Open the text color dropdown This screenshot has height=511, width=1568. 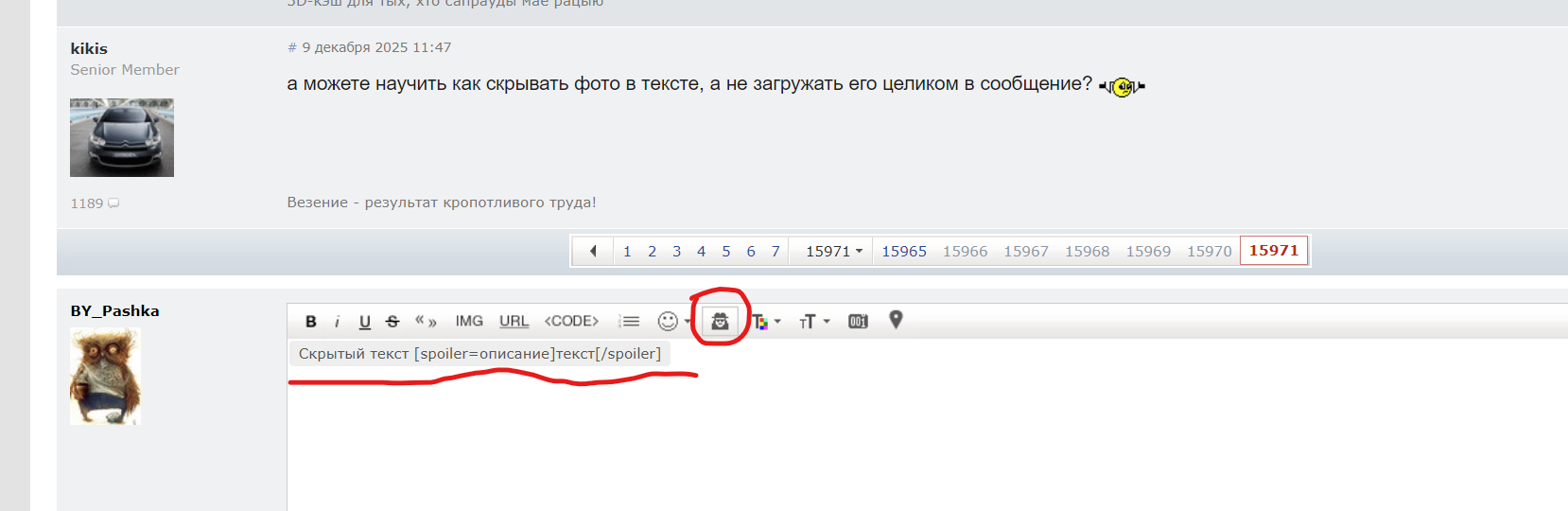pyautogui.click(x=766, y=322)
